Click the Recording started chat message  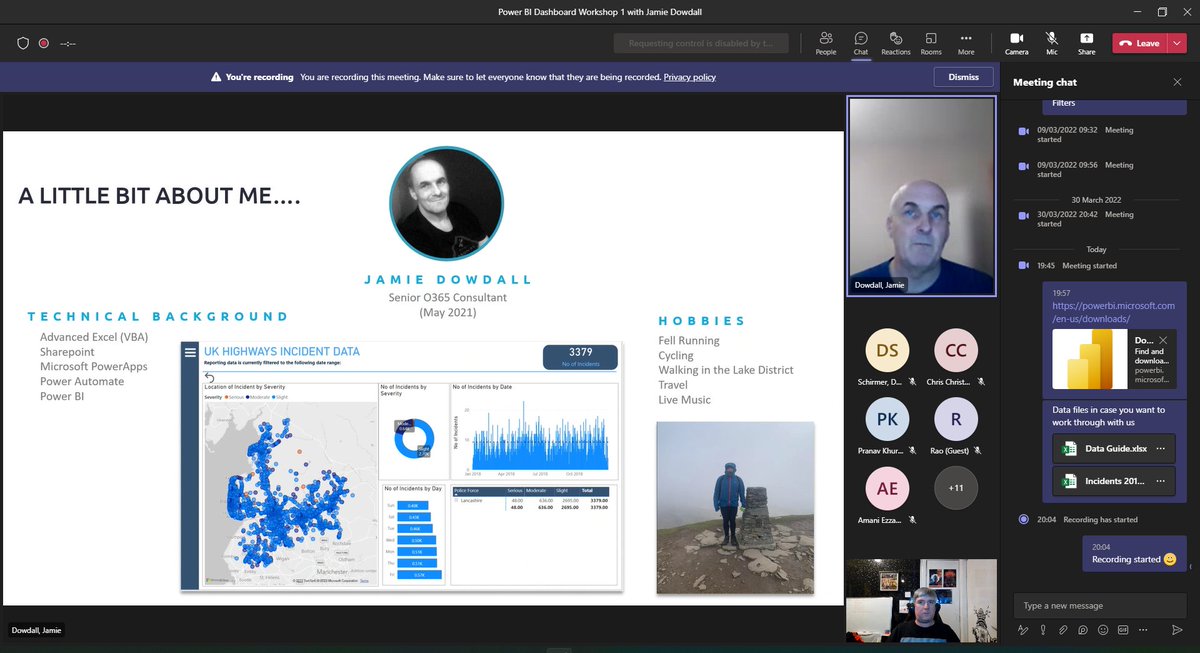(x=1134, y=553)
